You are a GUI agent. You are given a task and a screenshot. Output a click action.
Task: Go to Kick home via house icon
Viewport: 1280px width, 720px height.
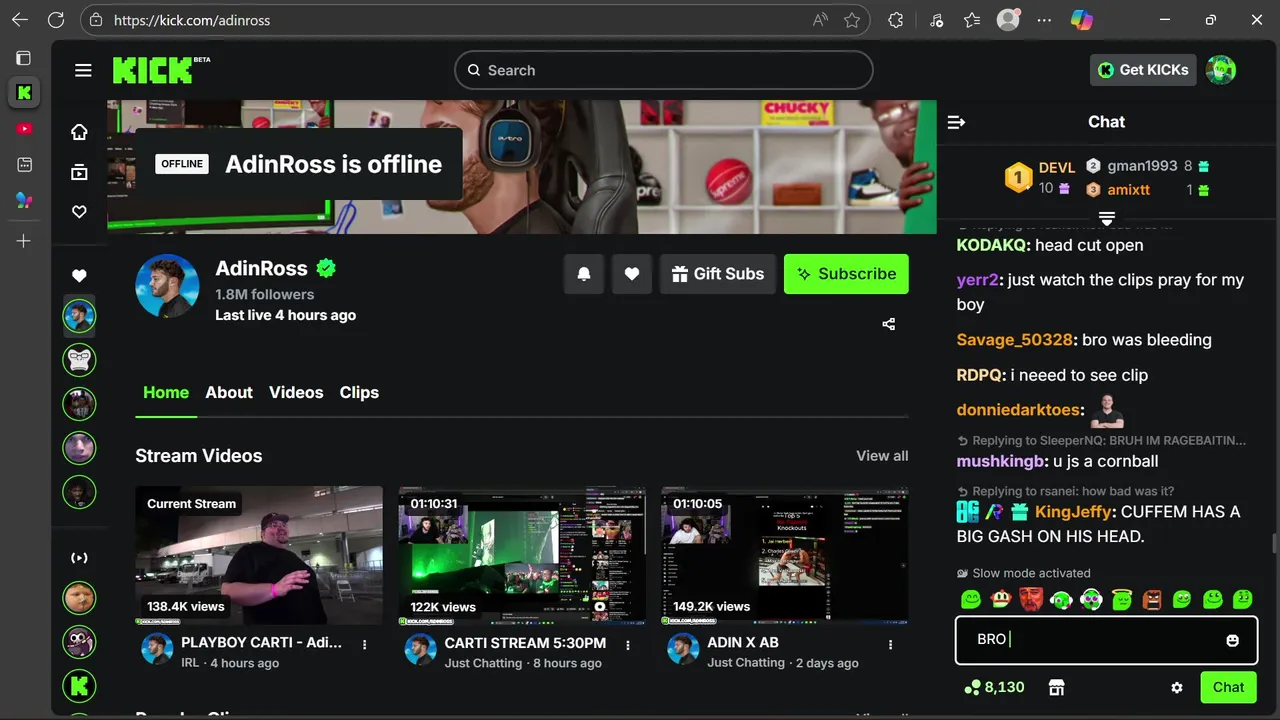pyautogui.click(x=79, y=132)
